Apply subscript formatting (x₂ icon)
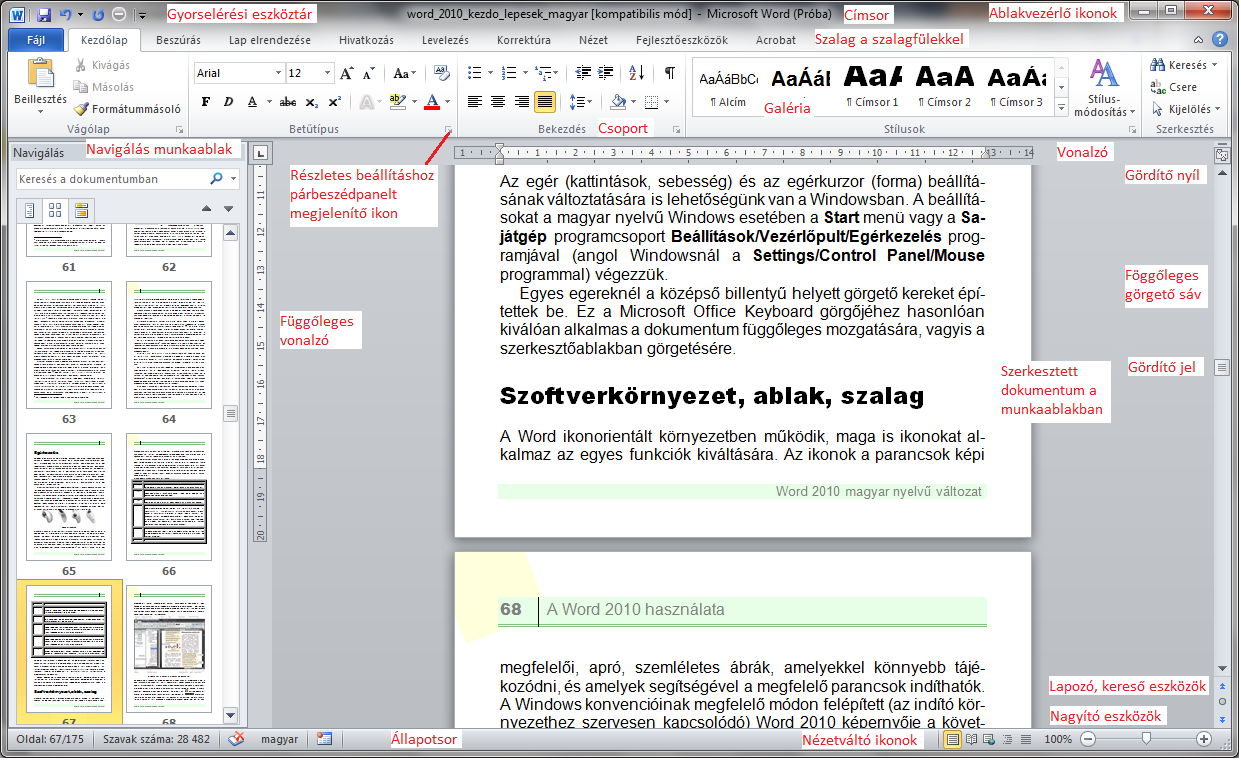The width and height of the screenshot is (1241, 760). 312,102
